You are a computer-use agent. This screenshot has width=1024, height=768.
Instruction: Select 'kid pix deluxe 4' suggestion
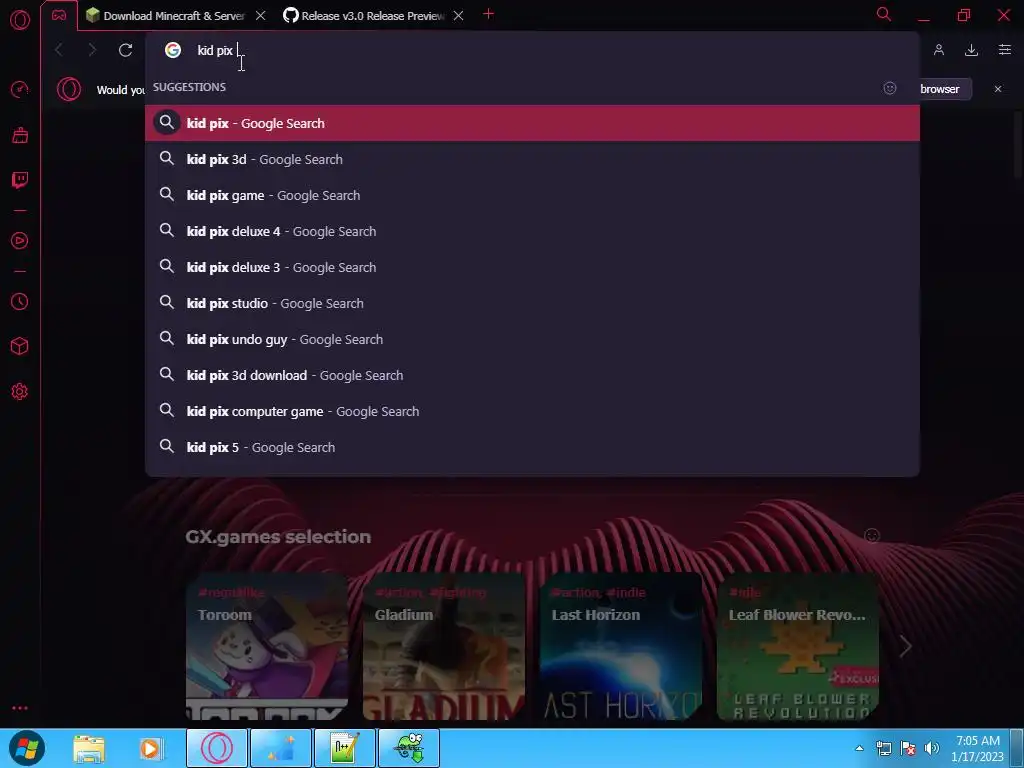[532, 231]
